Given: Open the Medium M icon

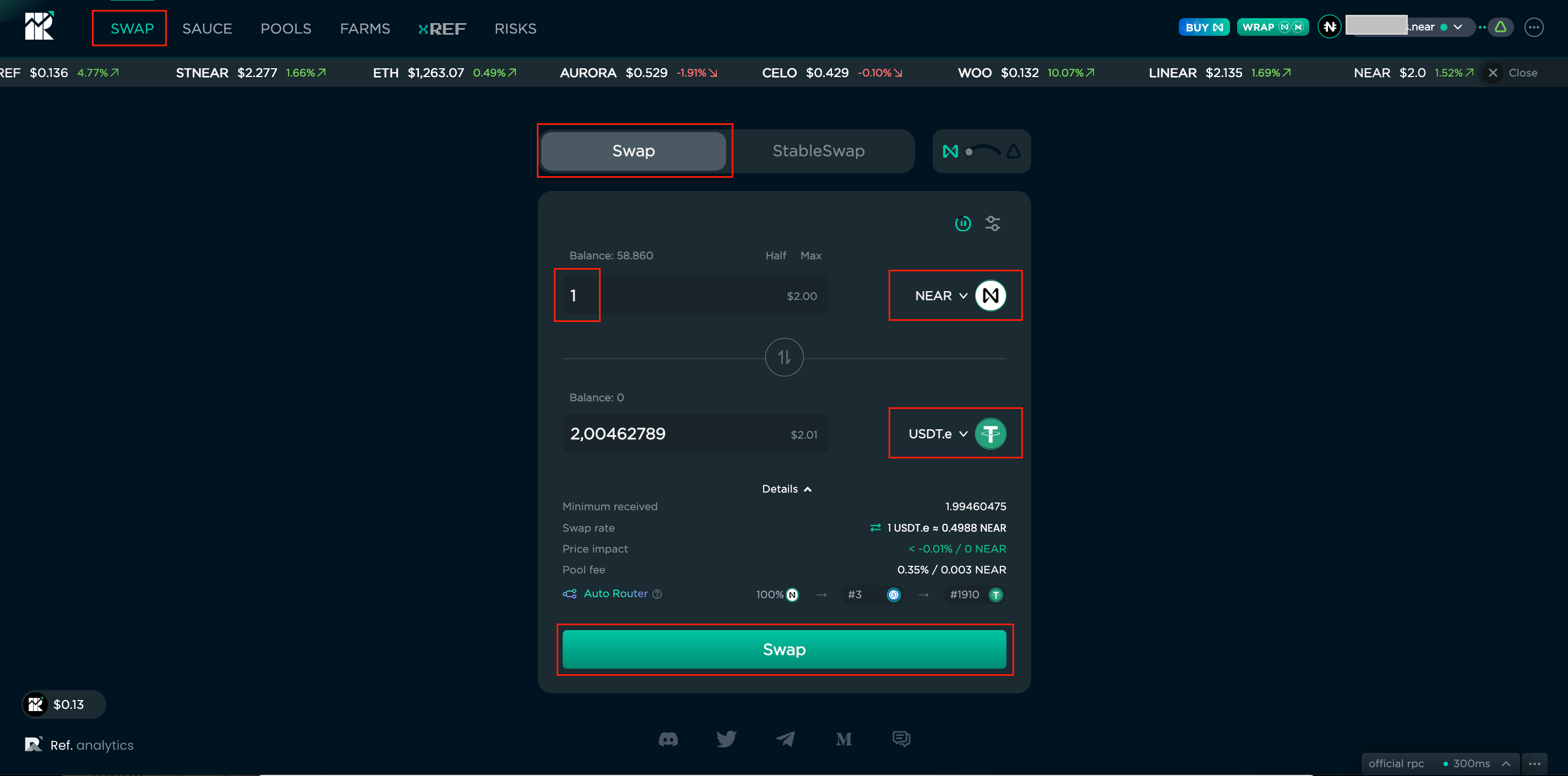Looking at the screenshot, I should pos(843,739).
